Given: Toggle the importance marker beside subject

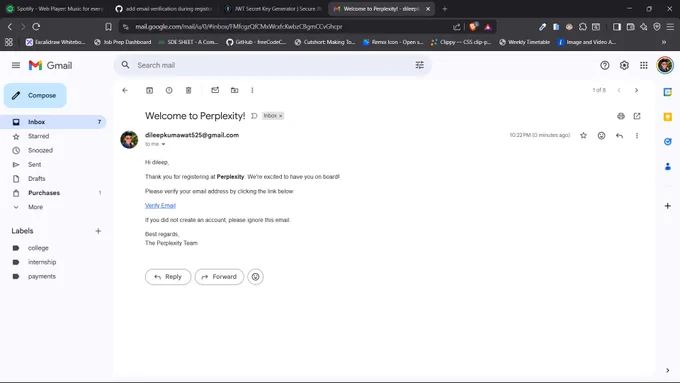Looking at the screenshot, I should pos(254,116).
